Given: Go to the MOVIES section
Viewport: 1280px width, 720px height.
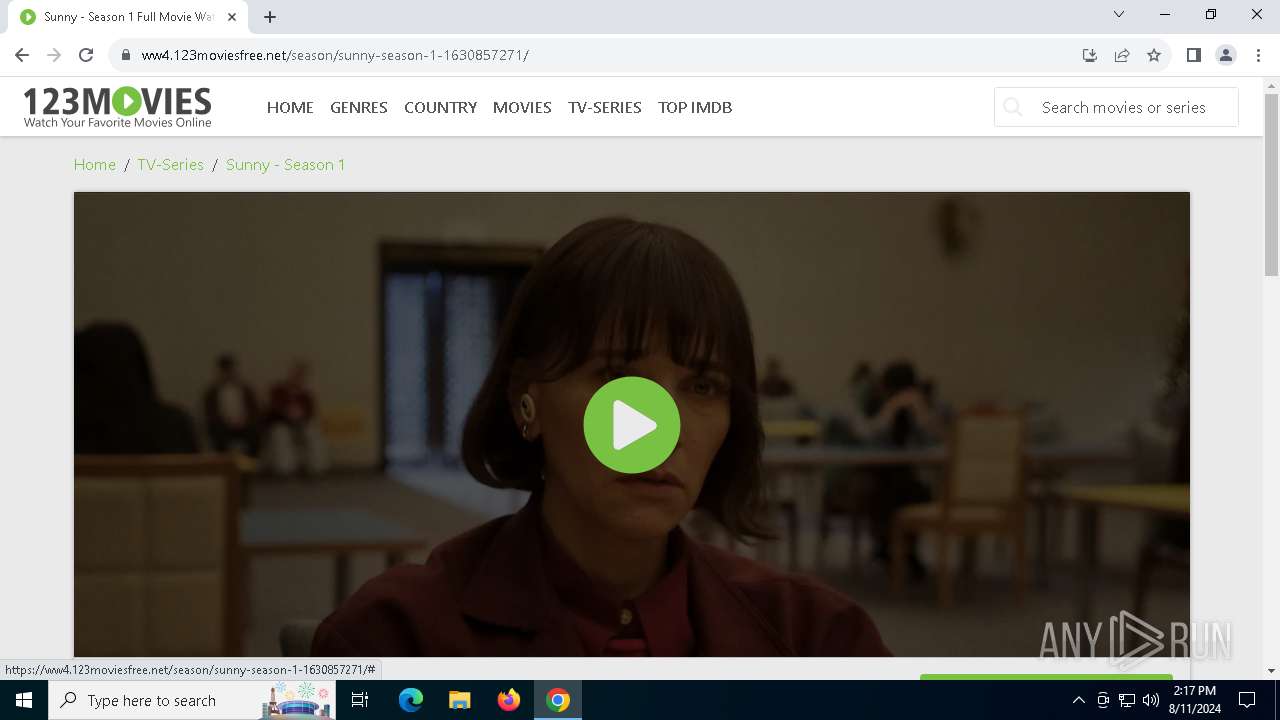Looking at the screenshot, I should pos(522,107).
